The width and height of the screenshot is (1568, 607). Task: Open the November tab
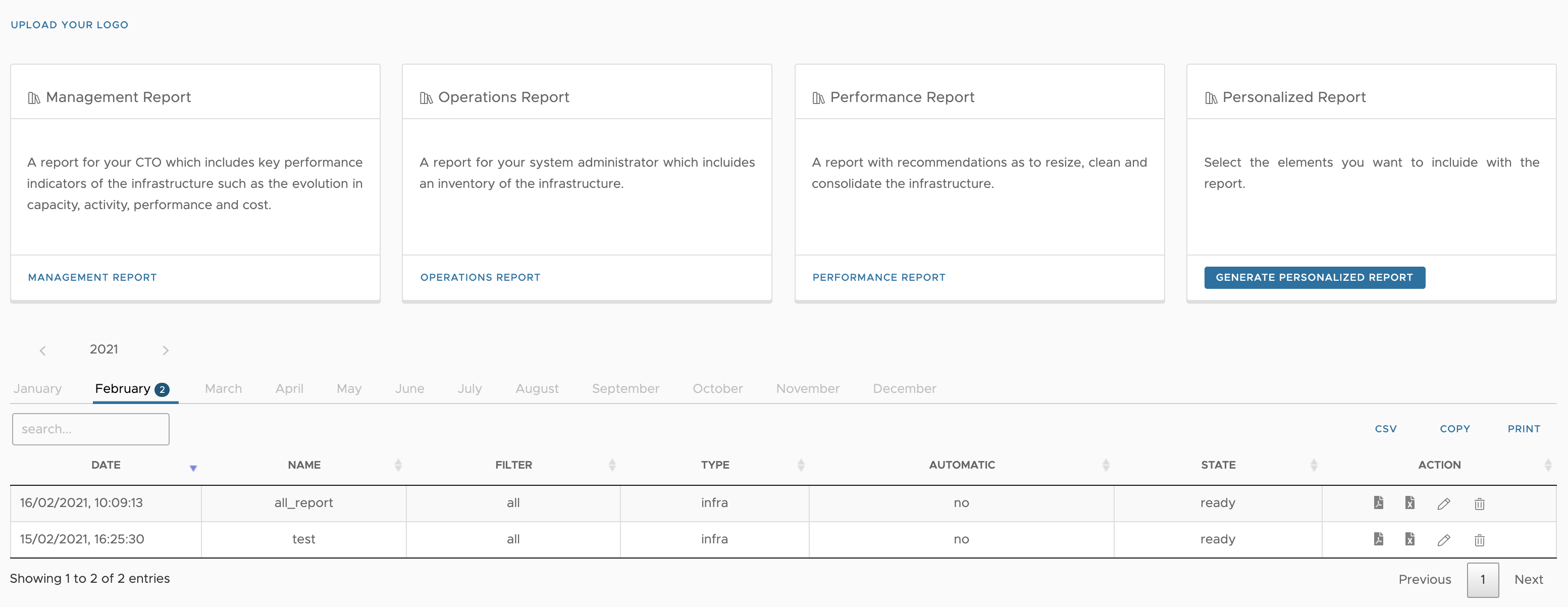(x=808, y=388)
